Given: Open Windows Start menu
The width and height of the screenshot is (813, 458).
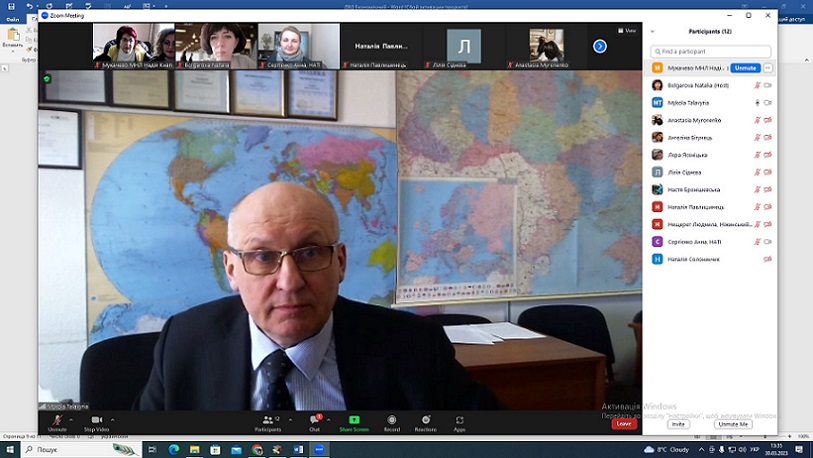Looking at the screenshot, I should click(10, 450).
